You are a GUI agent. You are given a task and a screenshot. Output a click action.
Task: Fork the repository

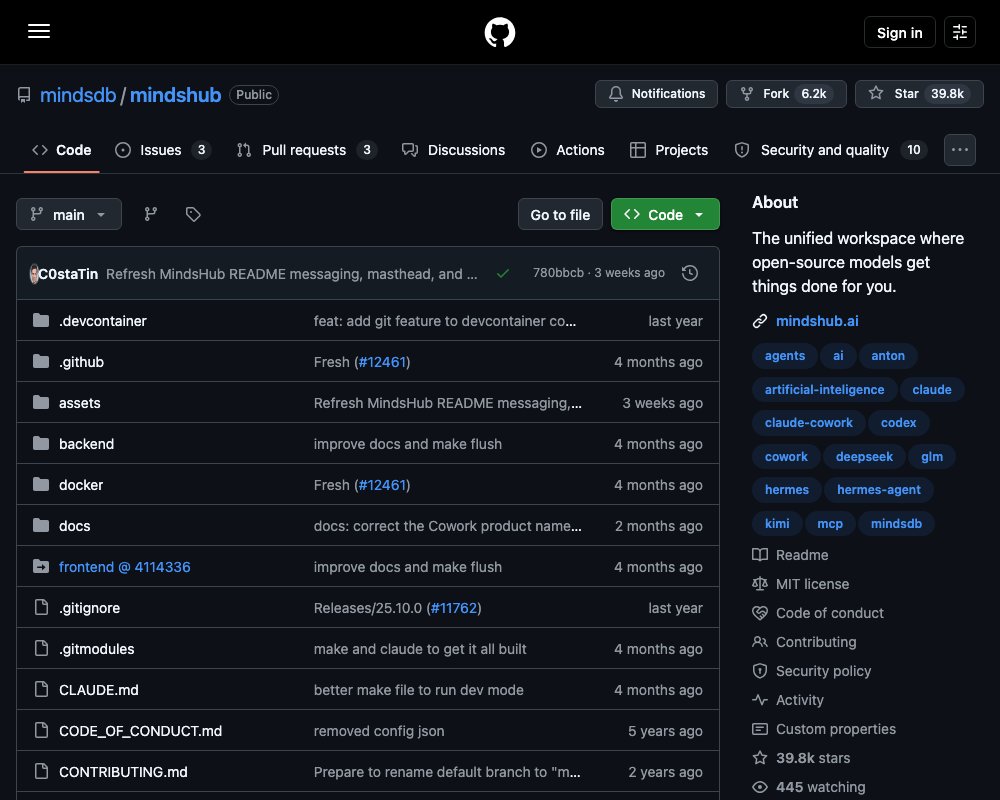[786, 94]
